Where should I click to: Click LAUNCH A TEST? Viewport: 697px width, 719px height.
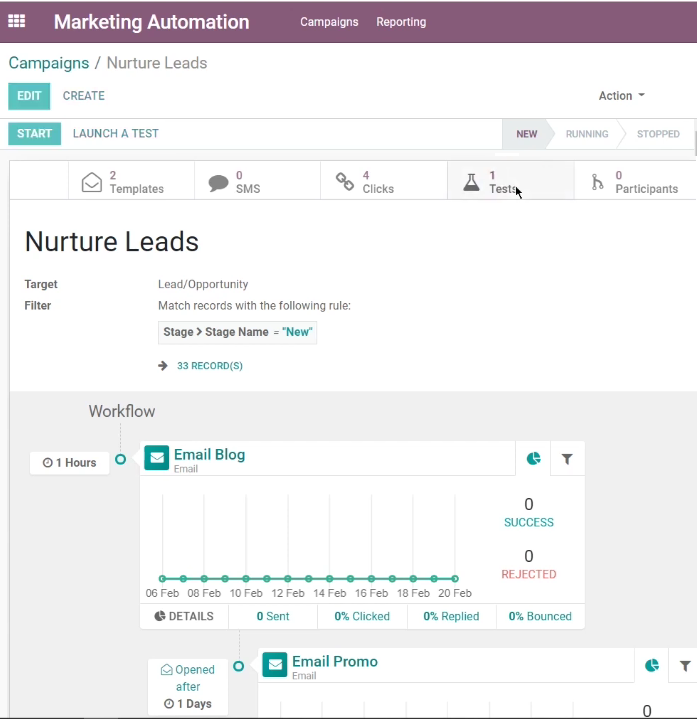click(116, 133)
